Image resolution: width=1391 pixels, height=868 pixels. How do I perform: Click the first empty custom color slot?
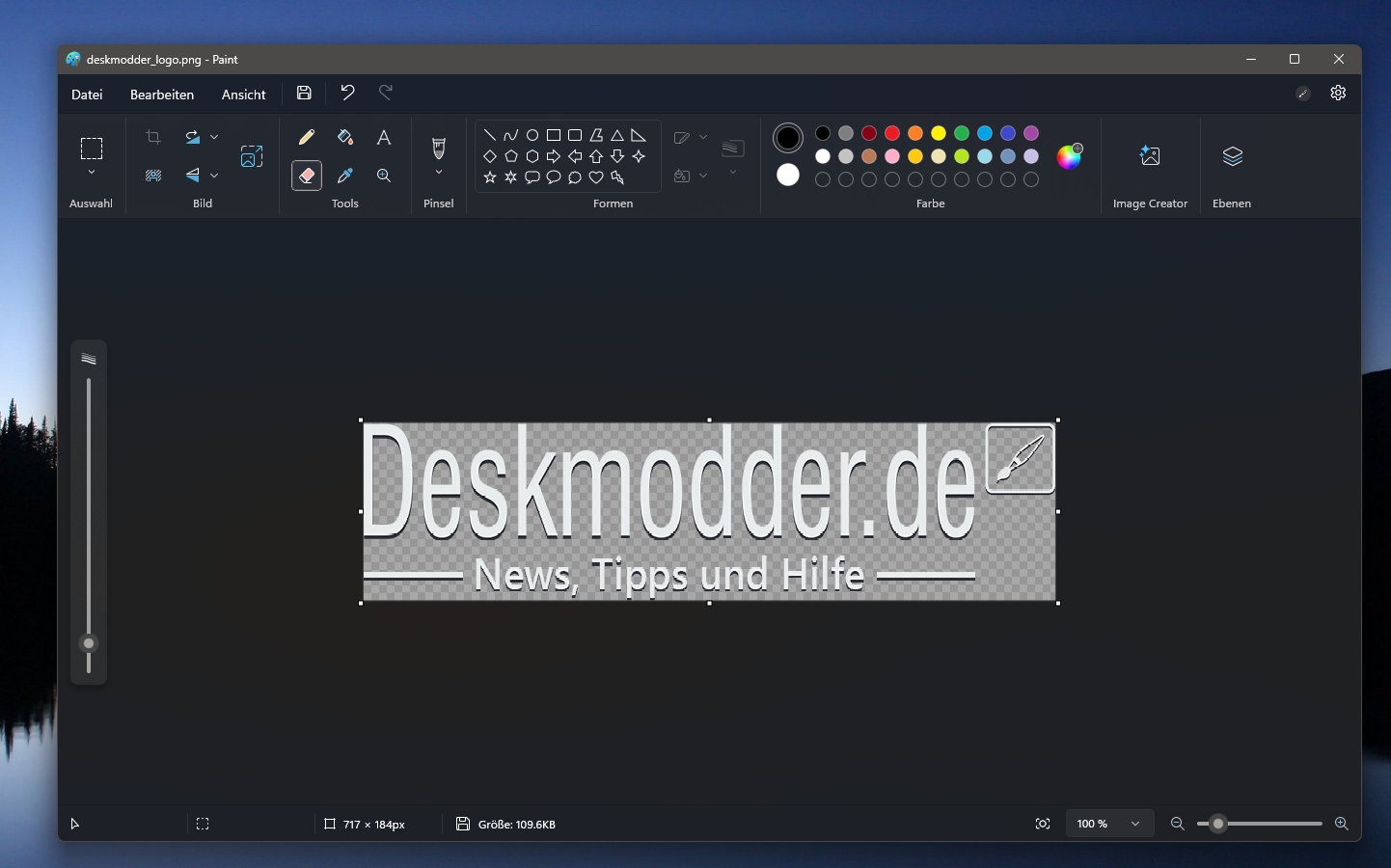click(x=823, y=179)
